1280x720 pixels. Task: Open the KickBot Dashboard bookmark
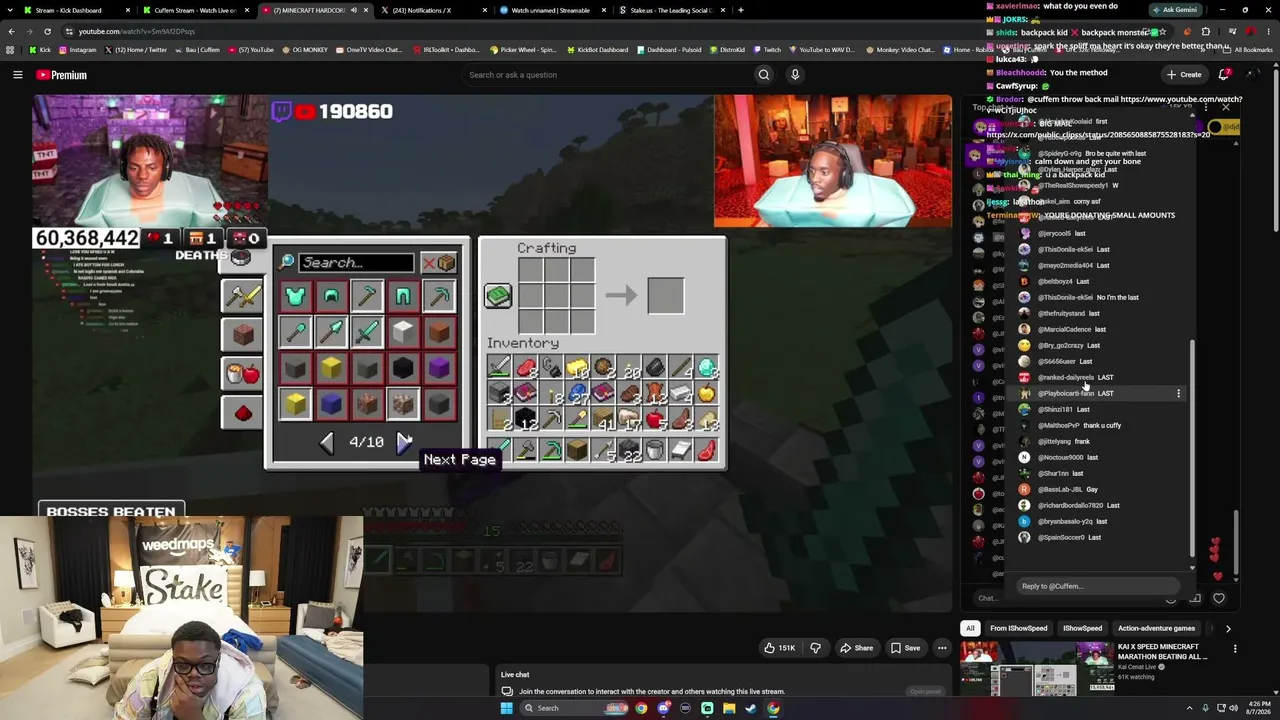[597, 50]
